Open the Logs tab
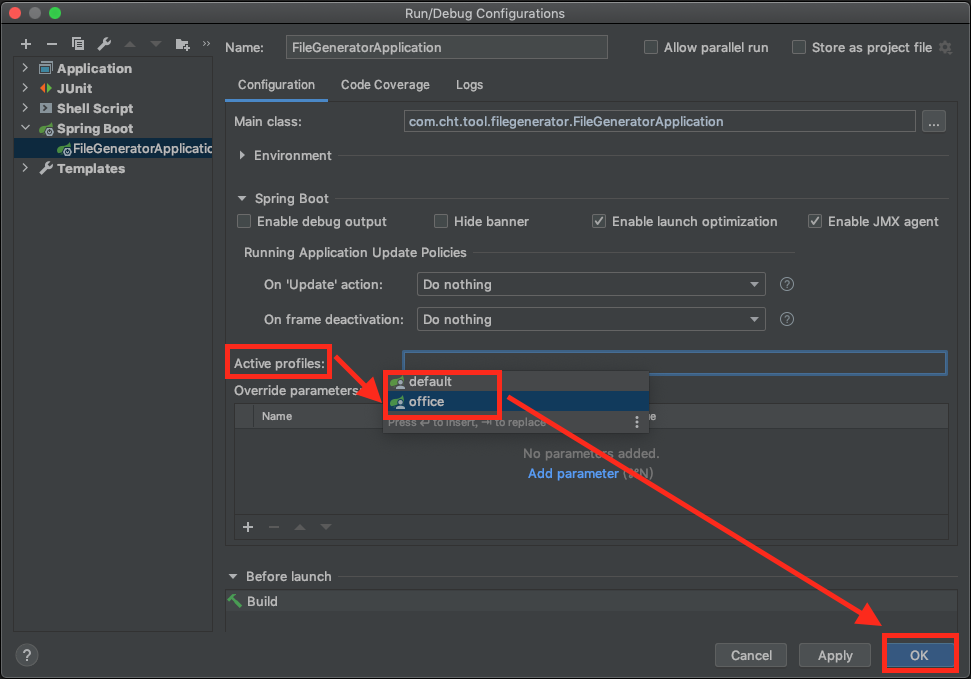This screenshot has height=679, width=971. click(x=469, y=85)
